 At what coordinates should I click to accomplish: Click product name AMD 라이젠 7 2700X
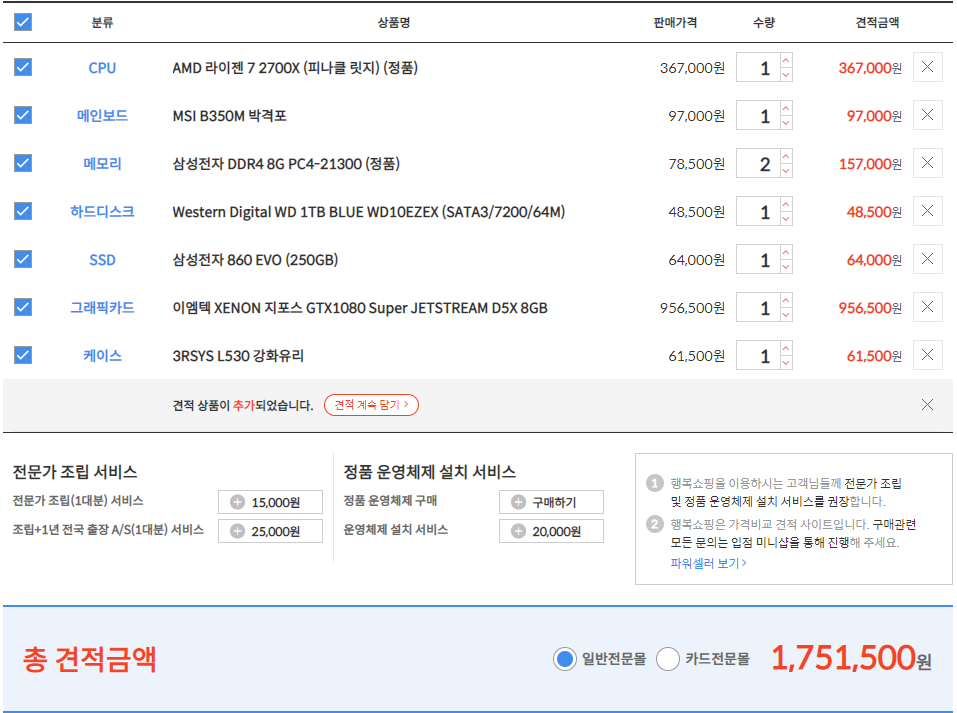click(x=295, y=68)
